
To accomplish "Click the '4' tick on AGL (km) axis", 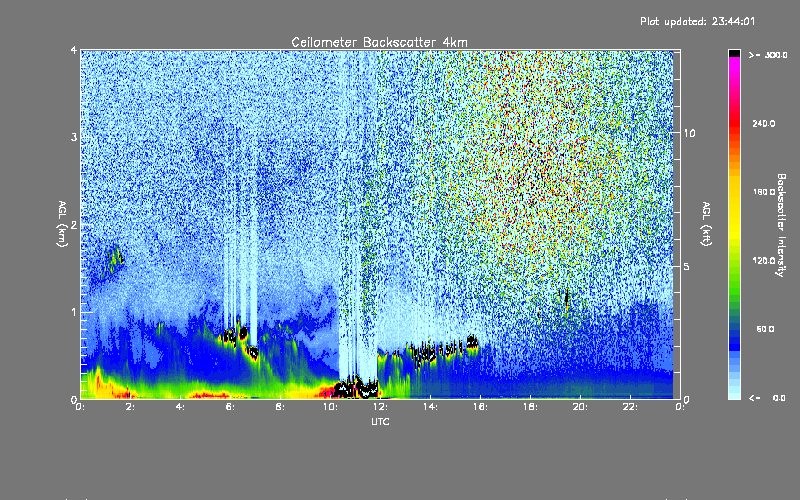I will coord(74,50).
